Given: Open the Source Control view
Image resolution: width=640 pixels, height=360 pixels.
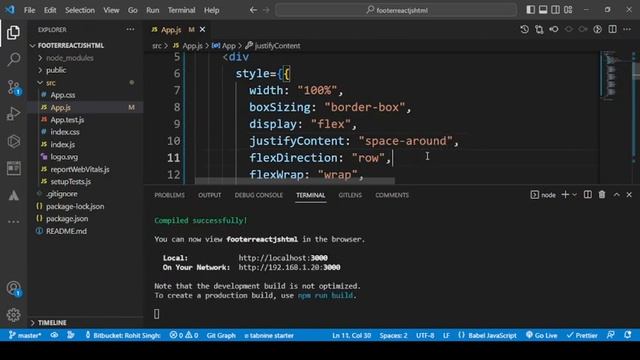Looking at the screenshot, I should [x=13, y=87].
